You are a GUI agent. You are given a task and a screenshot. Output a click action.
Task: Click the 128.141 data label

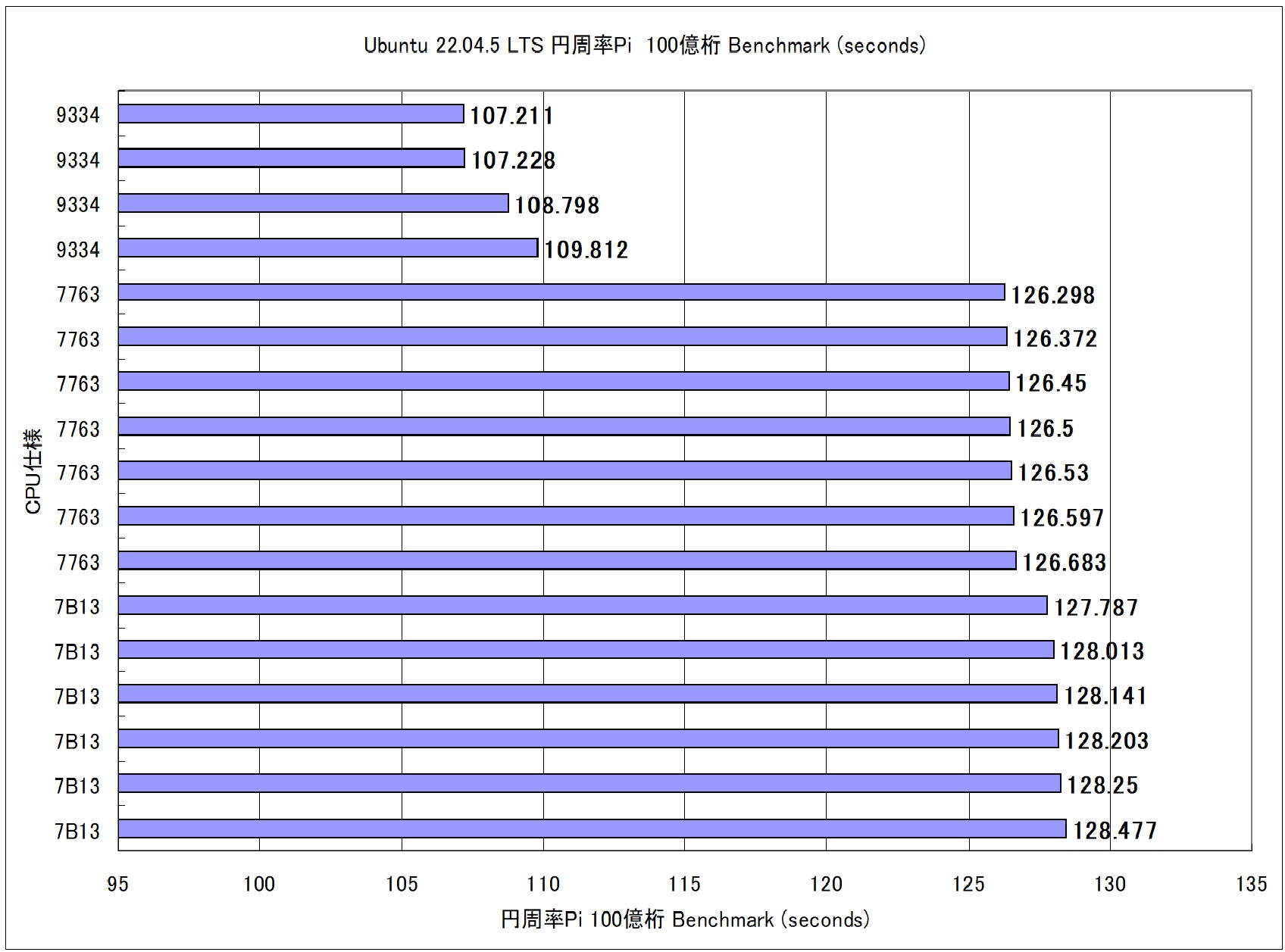point(1105,696)
